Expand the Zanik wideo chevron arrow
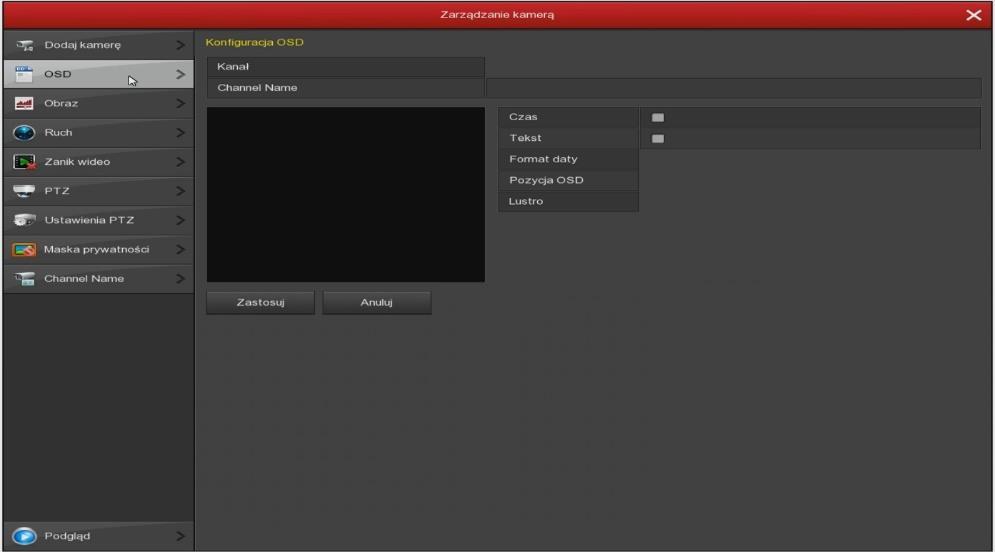The width and height of the screenshot is (995, 552). click(180, 162)
